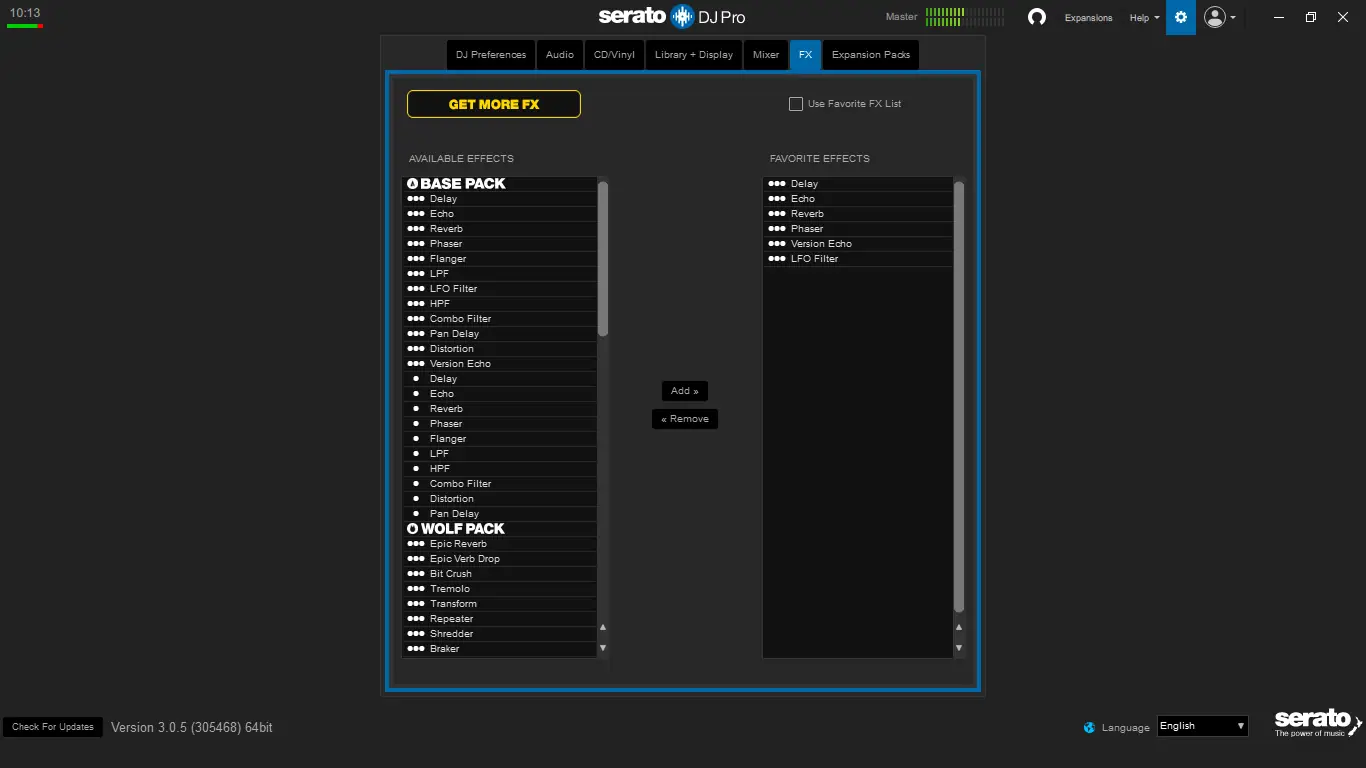Screen dimensions: 1366x768
Task: Switch to the Mixer tab
Action: pos(765,55)
